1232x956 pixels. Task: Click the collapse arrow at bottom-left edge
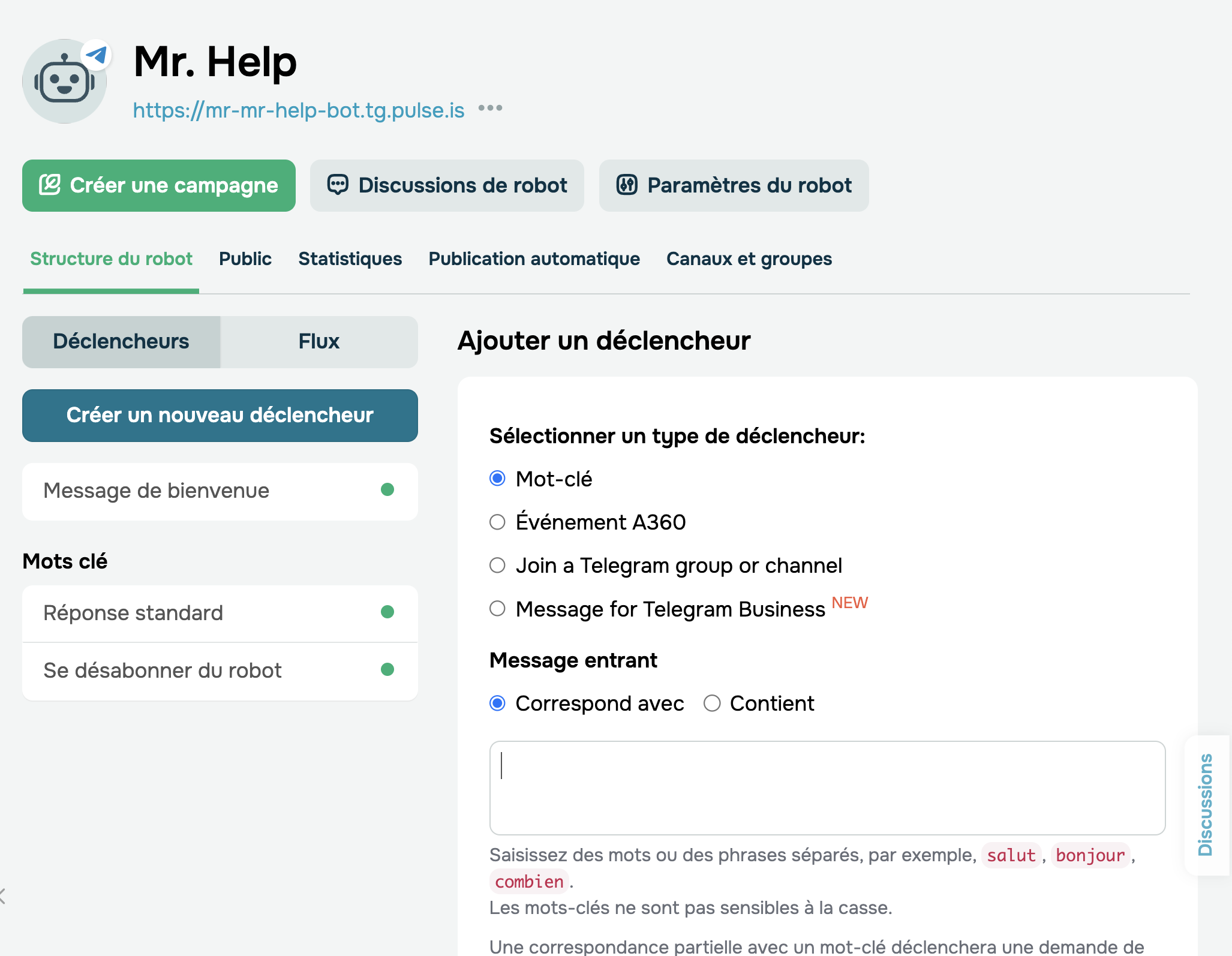pos(2,896)
